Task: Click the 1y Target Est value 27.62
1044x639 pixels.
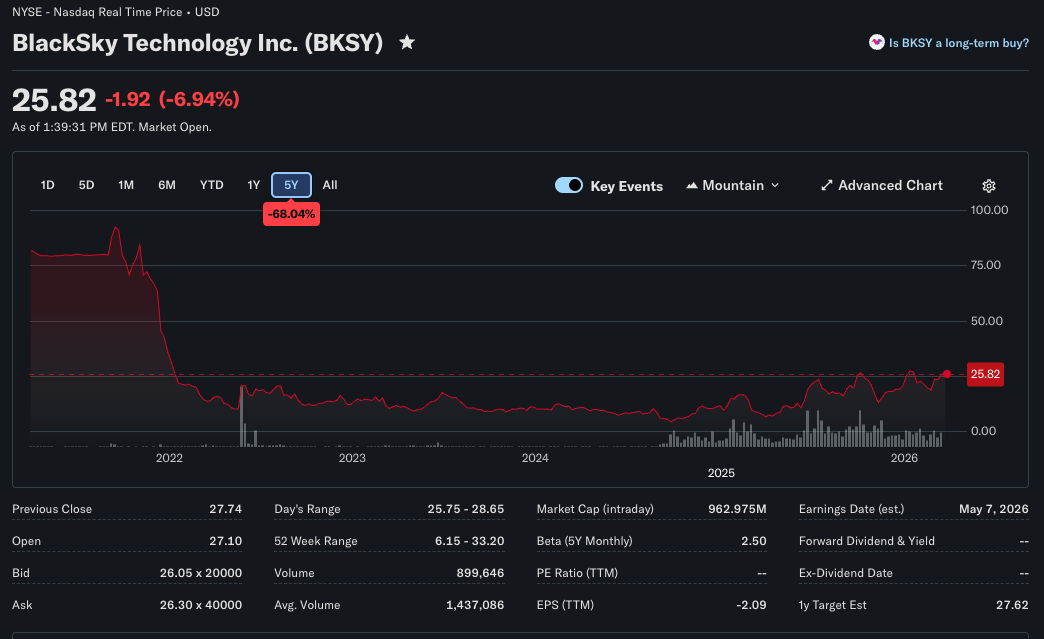Action: tap(1012, 605)
